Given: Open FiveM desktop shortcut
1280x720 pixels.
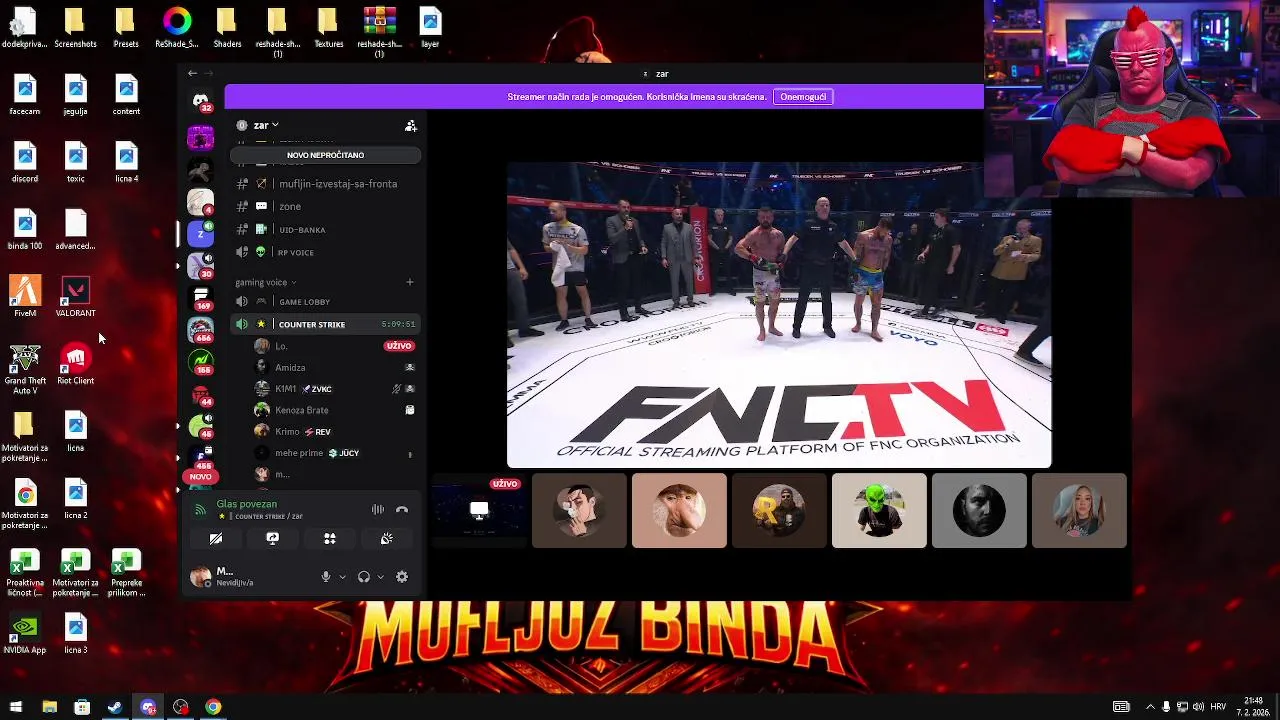Looking at the screenshot, I should pos(25,297).
